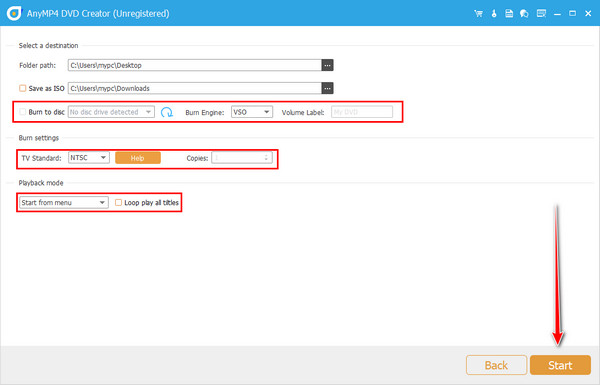Click the ISO path field
600x385 pixels.
point(195,88)
